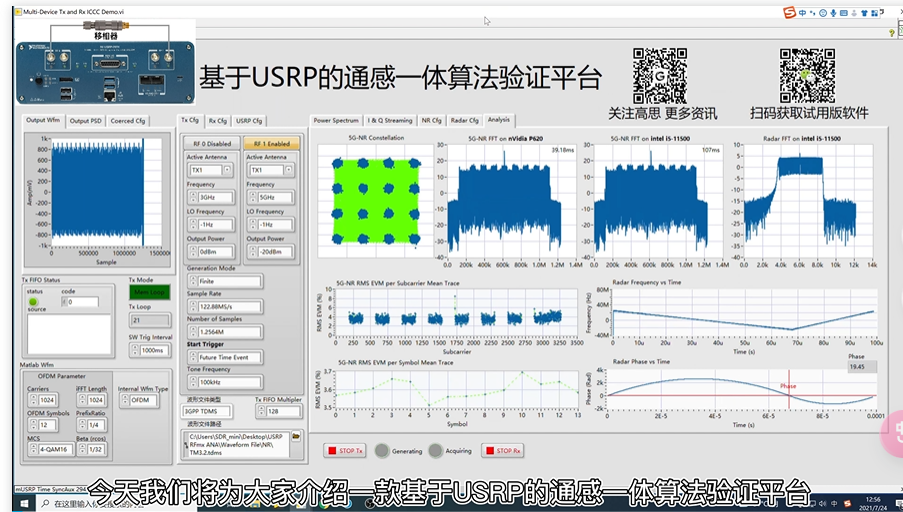Click the RF 1 Frequency 5GHz field
This screenshot has height=512, width=903.
pos(271,197)
